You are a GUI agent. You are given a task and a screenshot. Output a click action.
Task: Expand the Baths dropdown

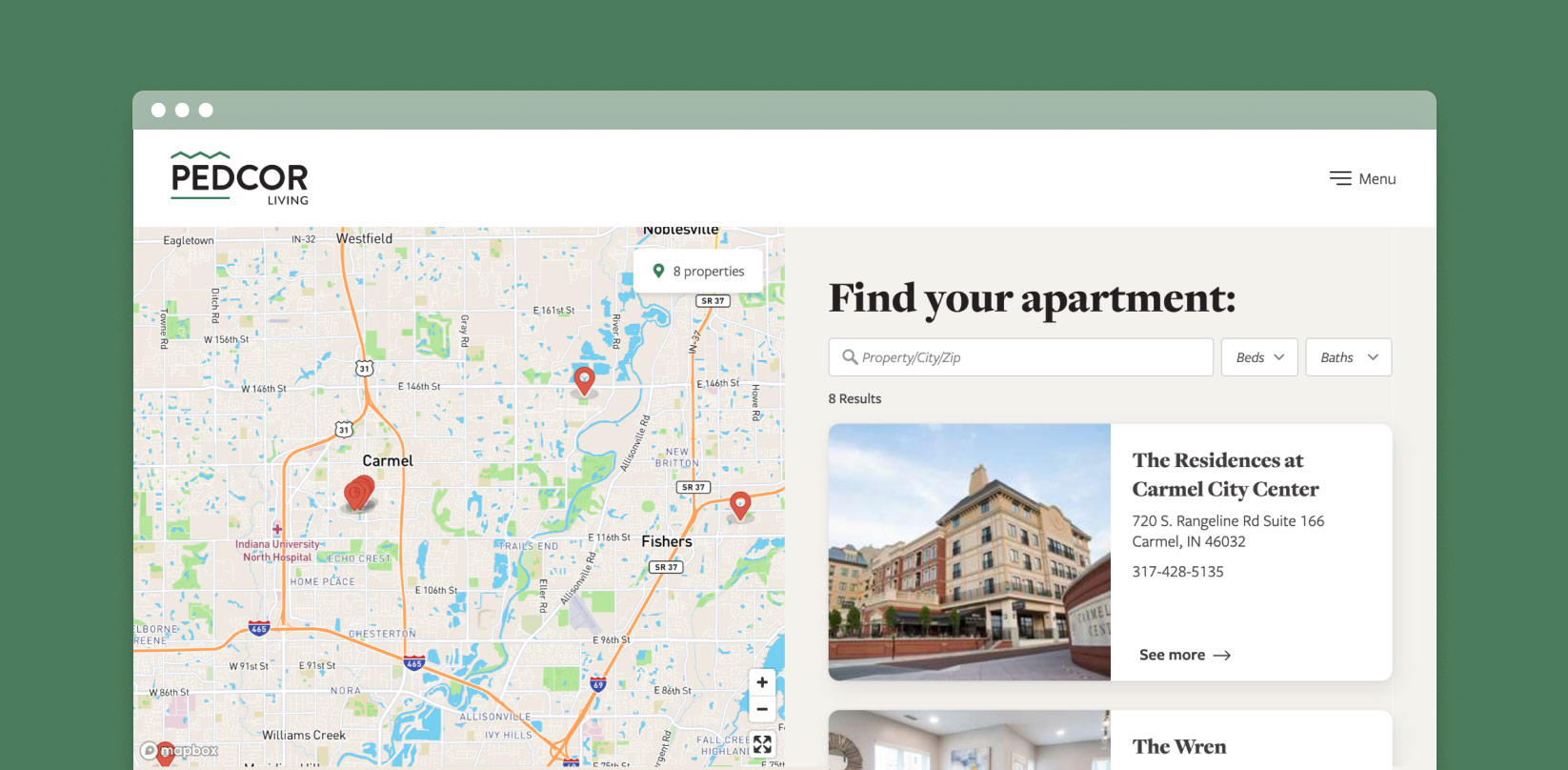pyautogui.click(x=1348, y=357)
